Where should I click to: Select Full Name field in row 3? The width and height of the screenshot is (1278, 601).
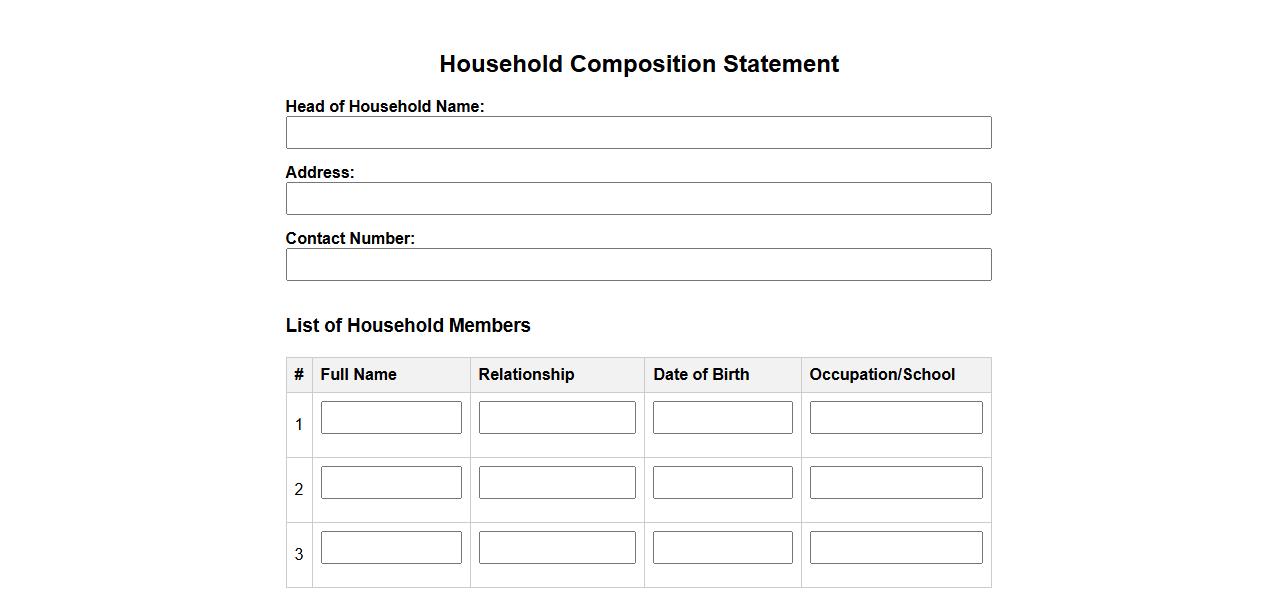coord(391,548)
